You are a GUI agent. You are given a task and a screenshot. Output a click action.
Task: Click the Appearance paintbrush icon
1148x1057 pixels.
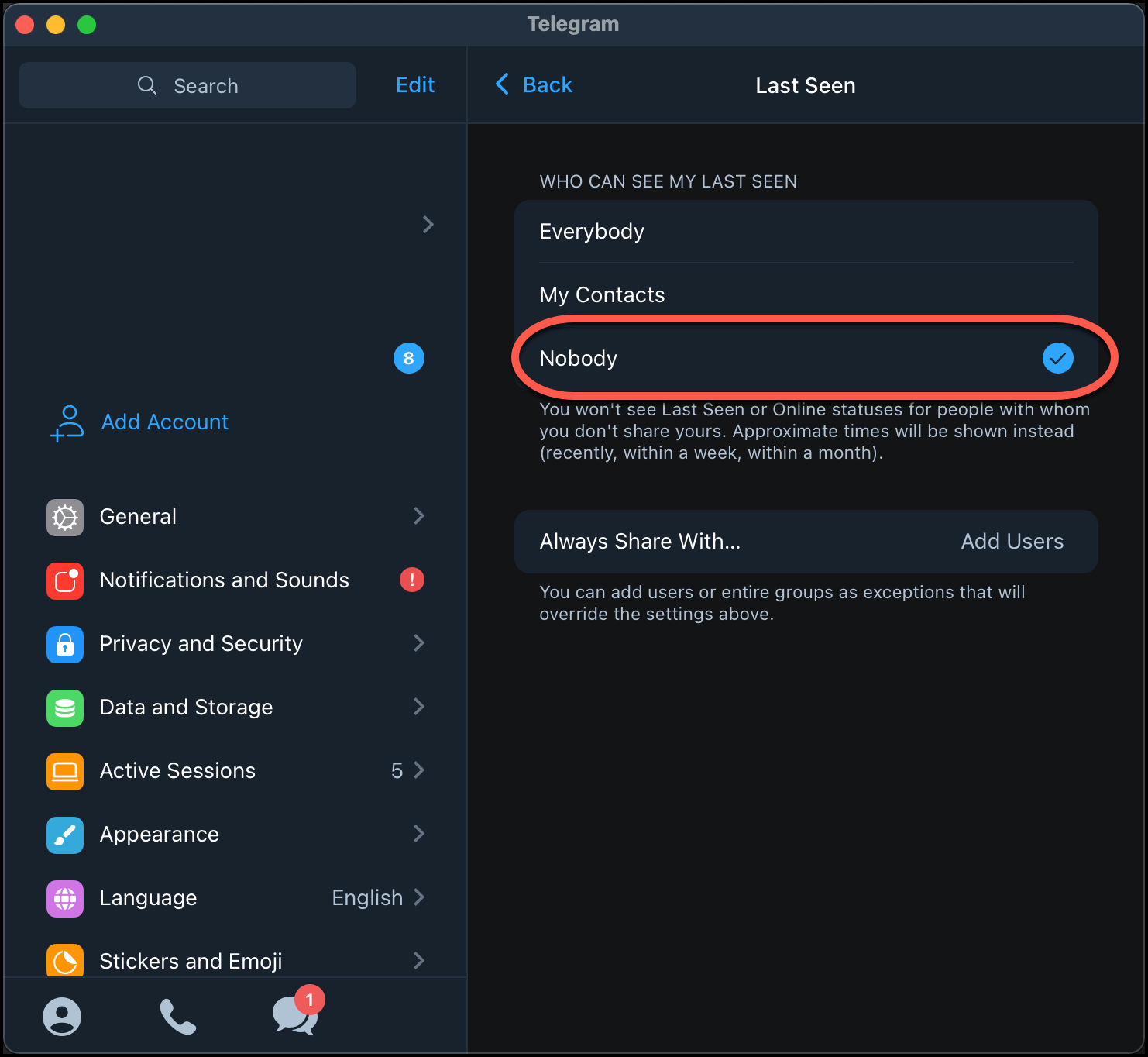tap(65, 835)
